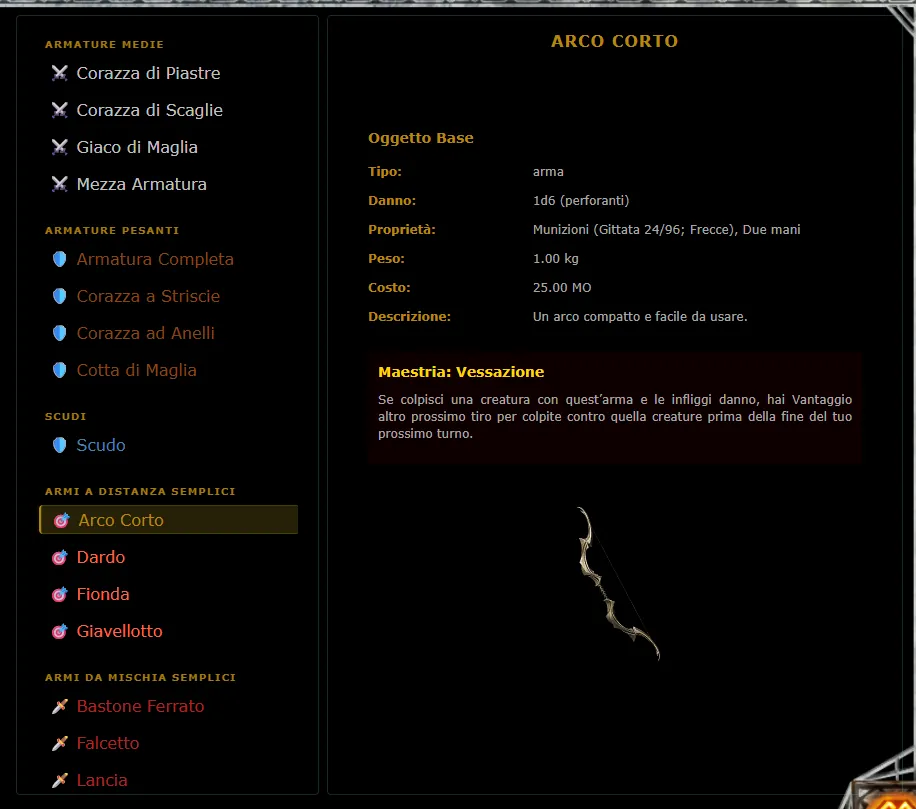The width and height of the screenshot is (916, 809).
Task: Click the dagger icon beside Falcetto
Action: pos(60,743)
